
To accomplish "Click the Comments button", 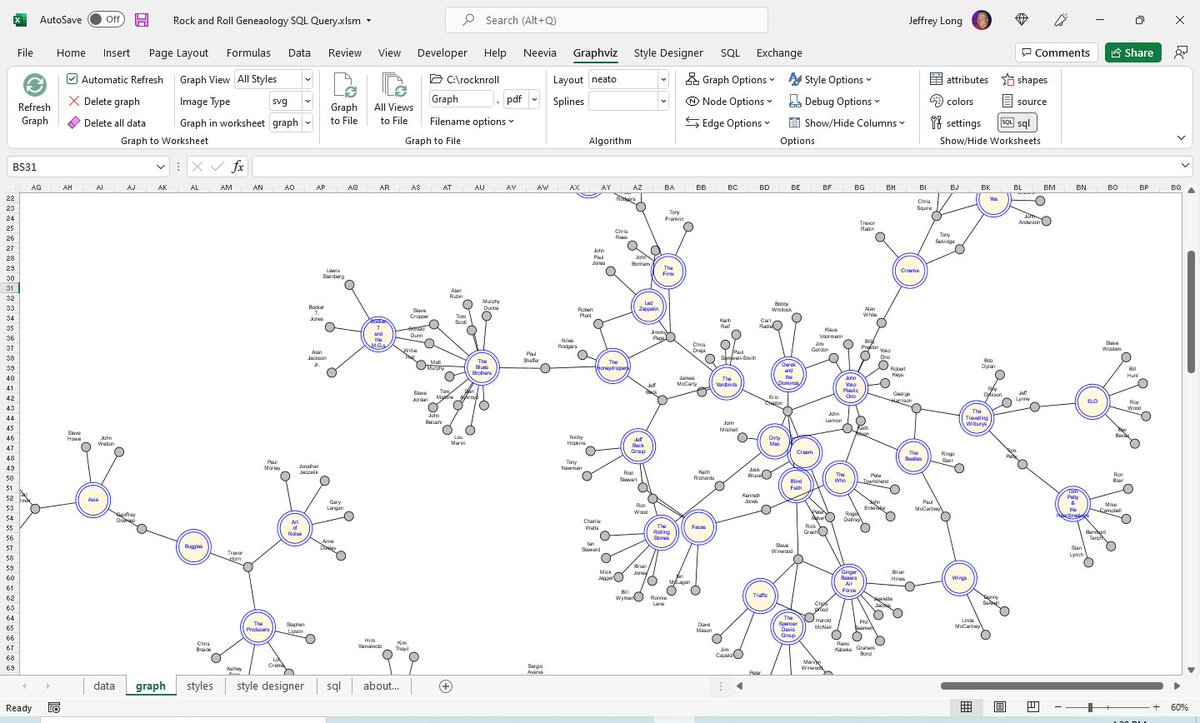I will coord(1055,53).
